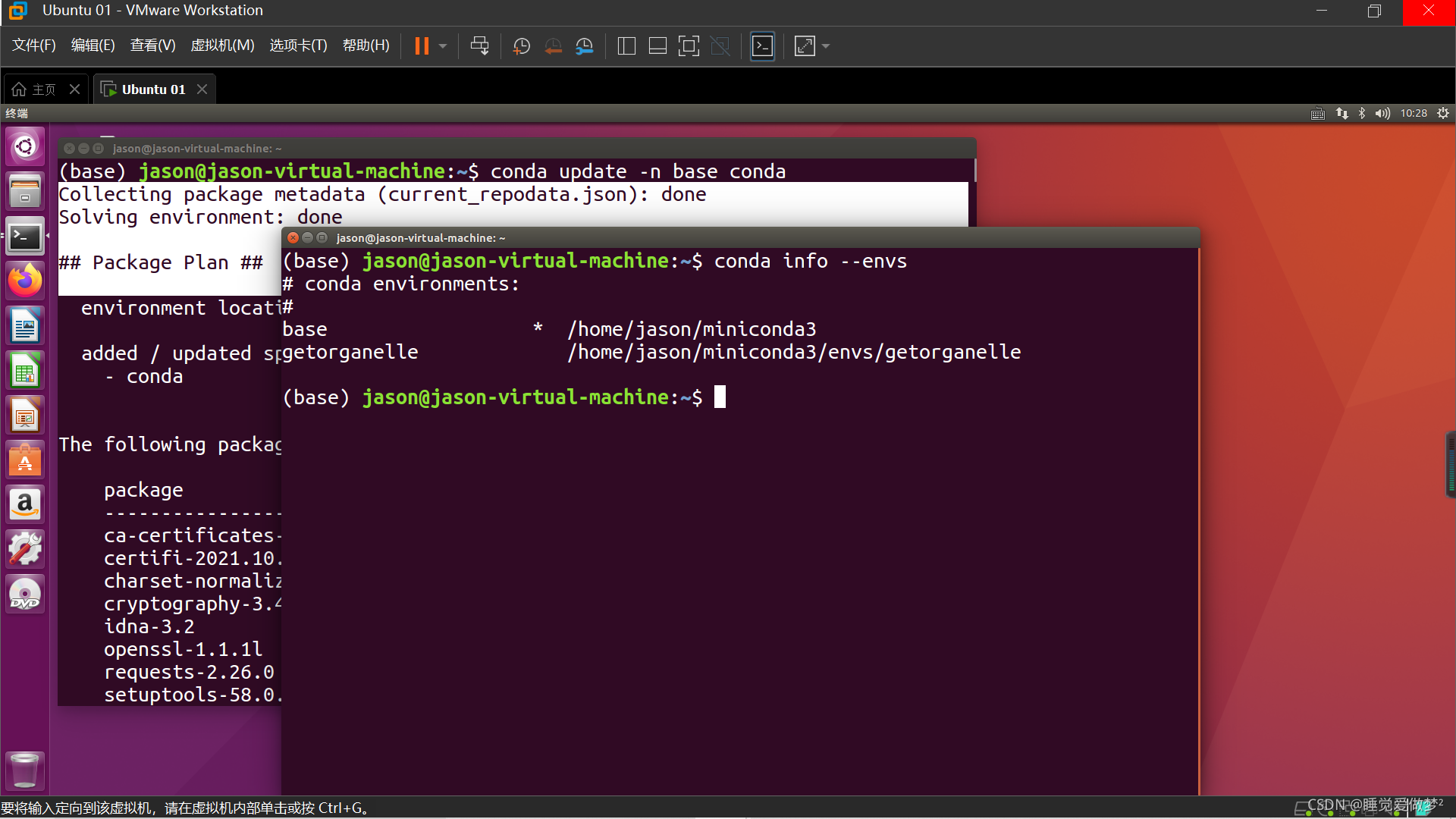This screenshot has width=1456, height=819.
Task: Toggle the console view button
Action: [762, 46]
